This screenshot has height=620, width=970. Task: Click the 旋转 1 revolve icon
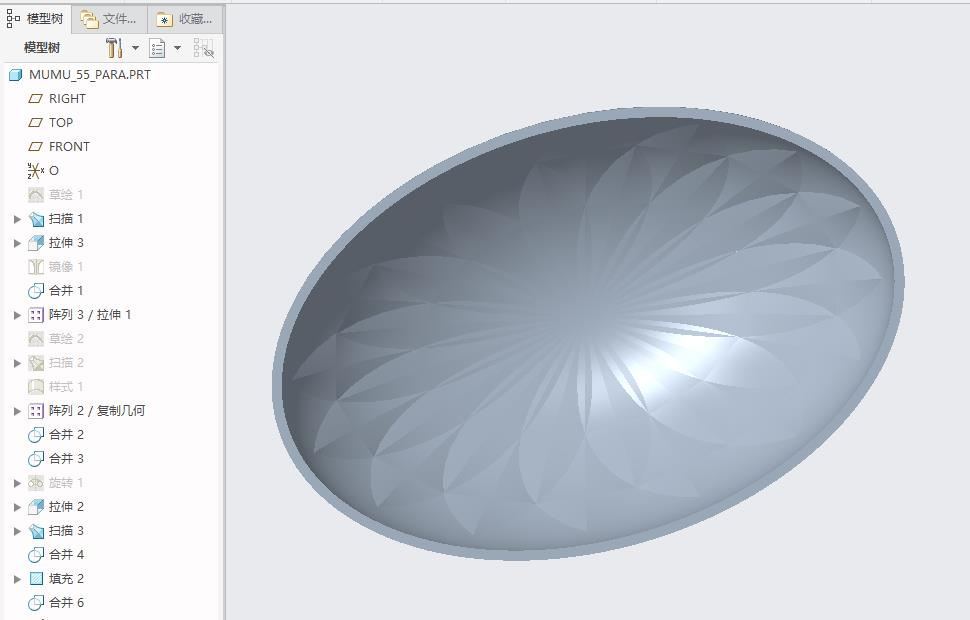pos(36,483)
